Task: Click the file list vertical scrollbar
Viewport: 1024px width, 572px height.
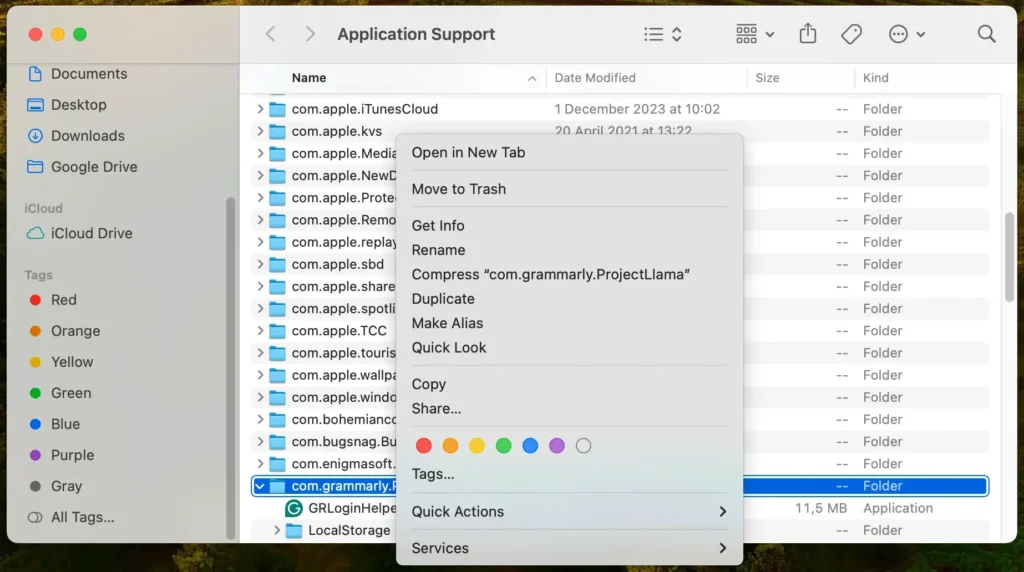Action: [1009, 257]
